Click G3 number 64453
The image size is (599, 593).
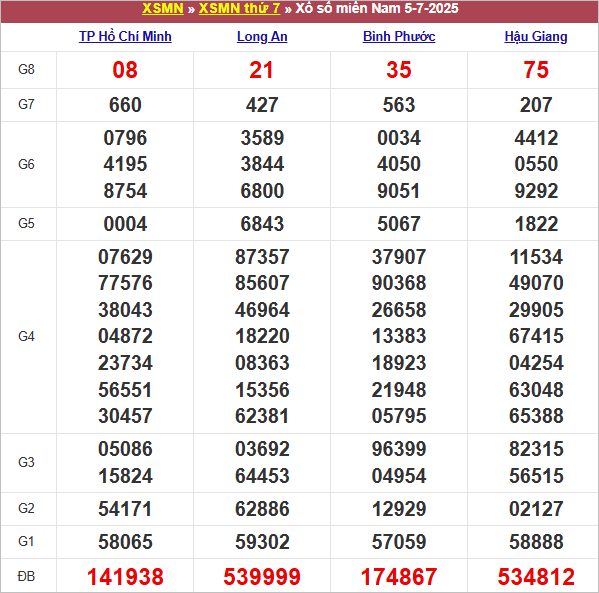coord(262,476)
